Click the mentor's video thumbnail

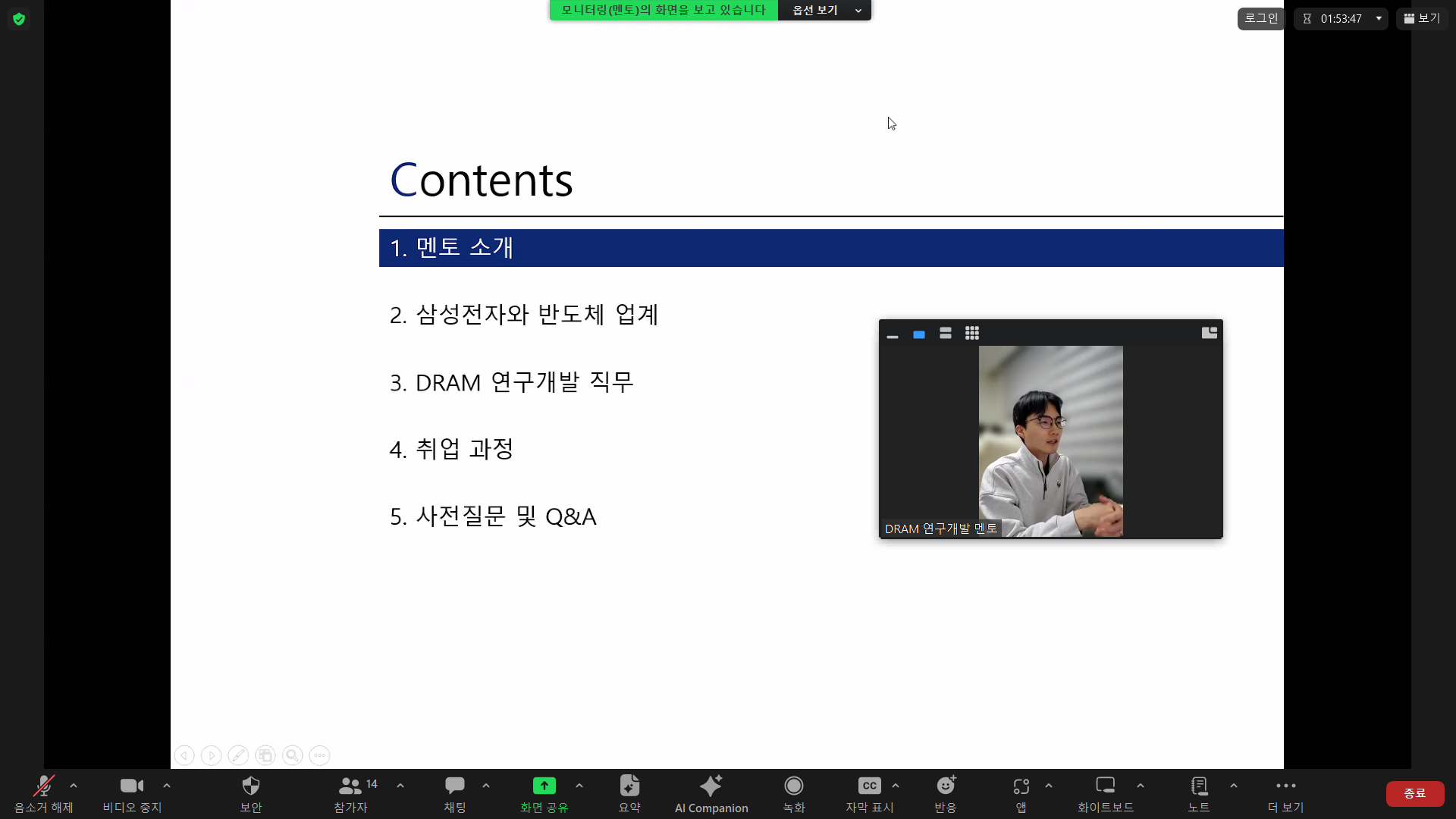[x=1050, y=441]
